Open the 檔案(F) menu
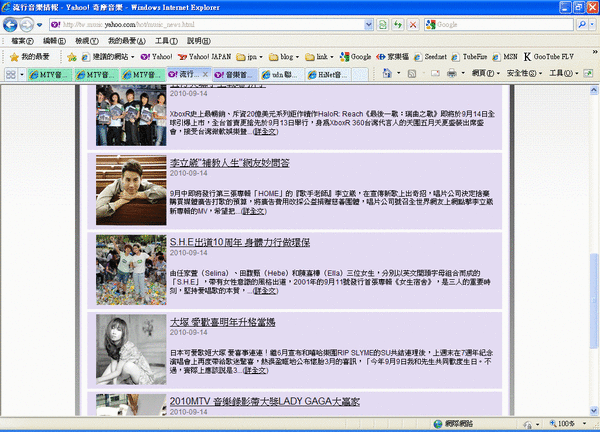Image resolution: width=600 pixels, height=432 pixels. click(x=22, y=41)
